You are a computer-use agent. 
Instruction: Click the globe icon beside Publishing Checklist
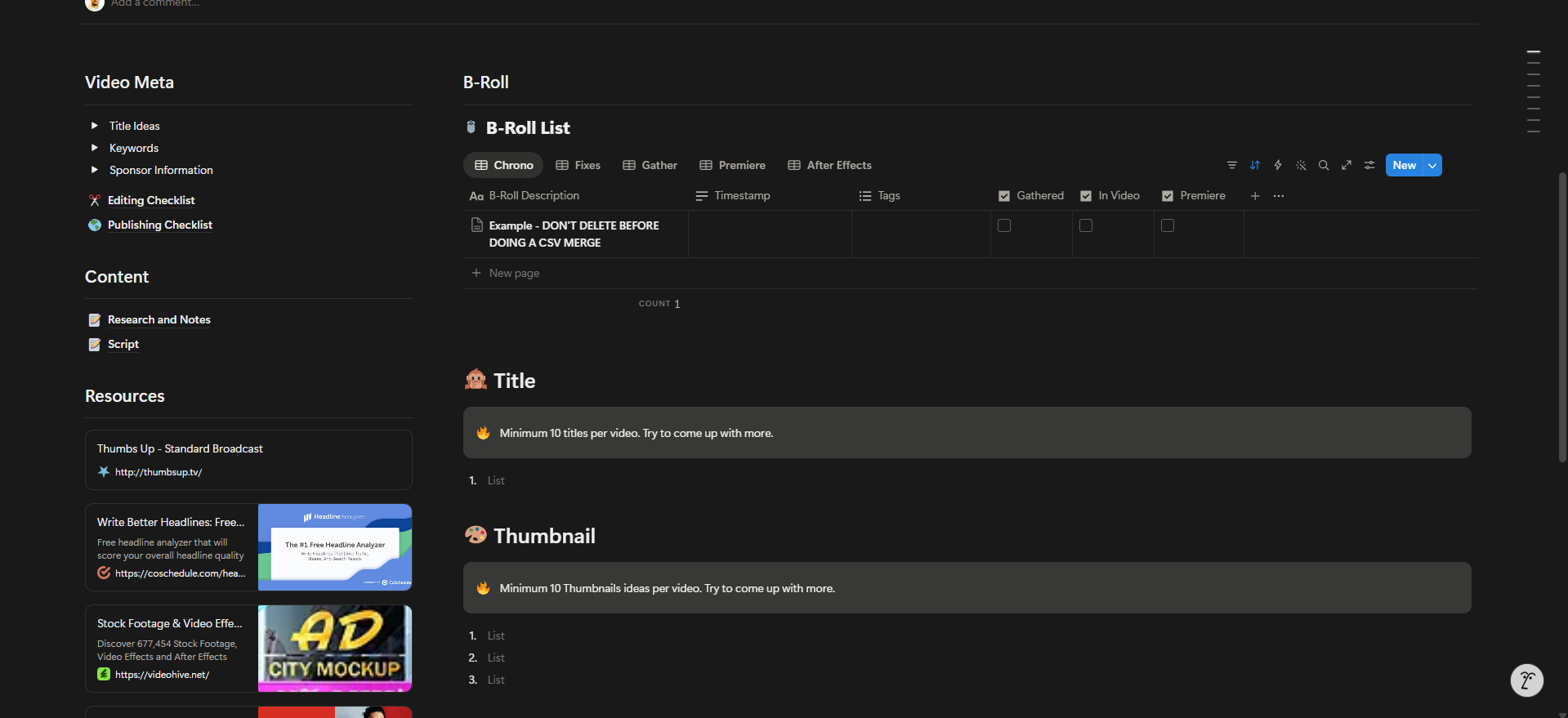pos(95,225)
